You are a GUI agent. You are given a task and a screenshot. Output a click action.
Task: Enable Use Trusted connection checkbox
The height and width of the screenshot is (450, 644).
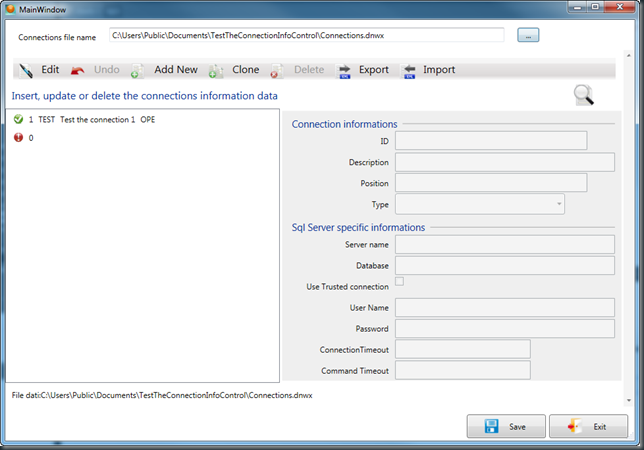pyautogui.click(x=400, y=283)
